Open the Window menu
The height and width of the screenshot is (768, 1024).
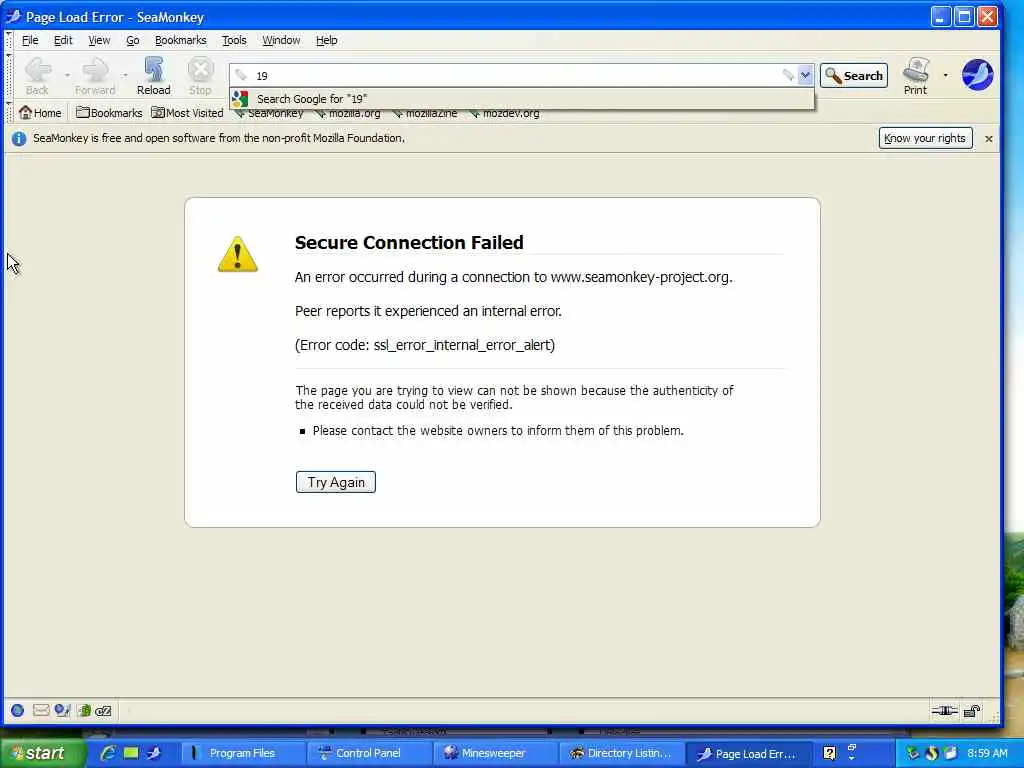pyautogui.click(x=281, y=40)
